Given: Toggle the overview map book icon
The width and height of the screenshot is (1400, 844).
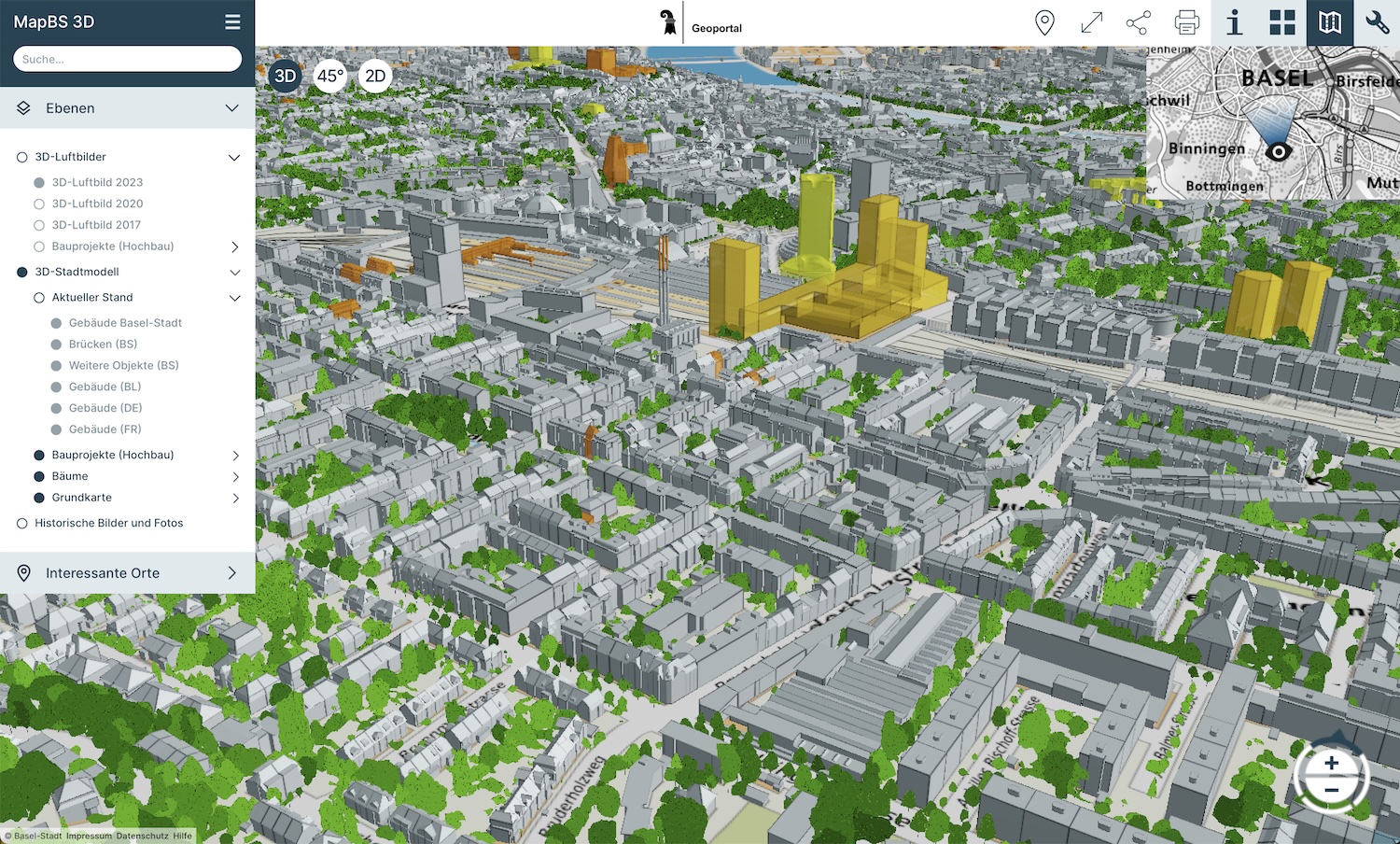Looking at the screenshot, I should coord(1330,22).
